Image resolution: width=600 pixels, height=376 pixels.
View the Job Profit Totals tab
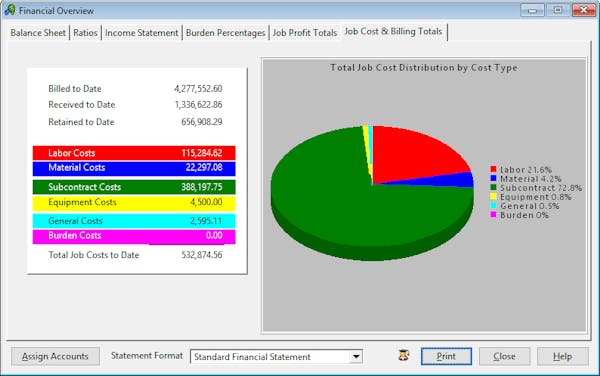tap(305, 33)
